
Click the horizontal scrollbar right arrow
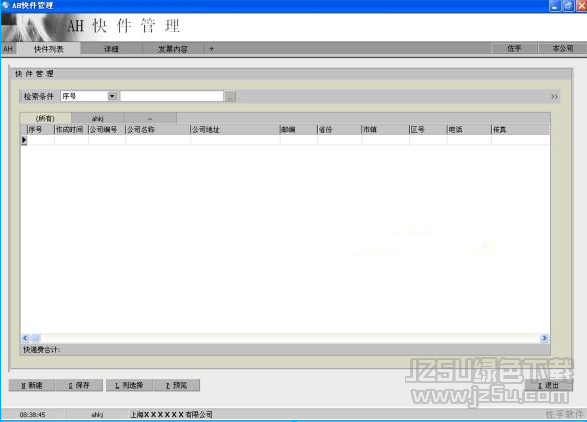point(544,338)
